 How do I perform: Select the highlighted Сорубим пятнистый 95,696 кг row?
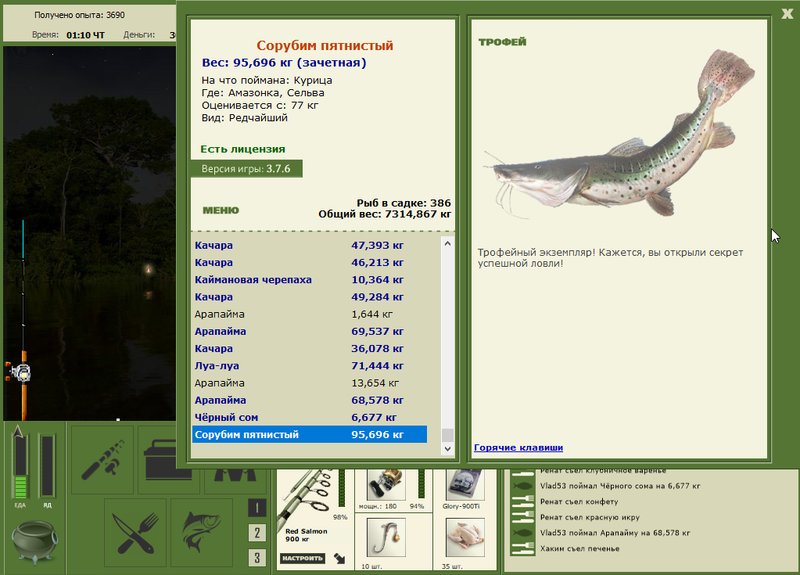[309, 435]
